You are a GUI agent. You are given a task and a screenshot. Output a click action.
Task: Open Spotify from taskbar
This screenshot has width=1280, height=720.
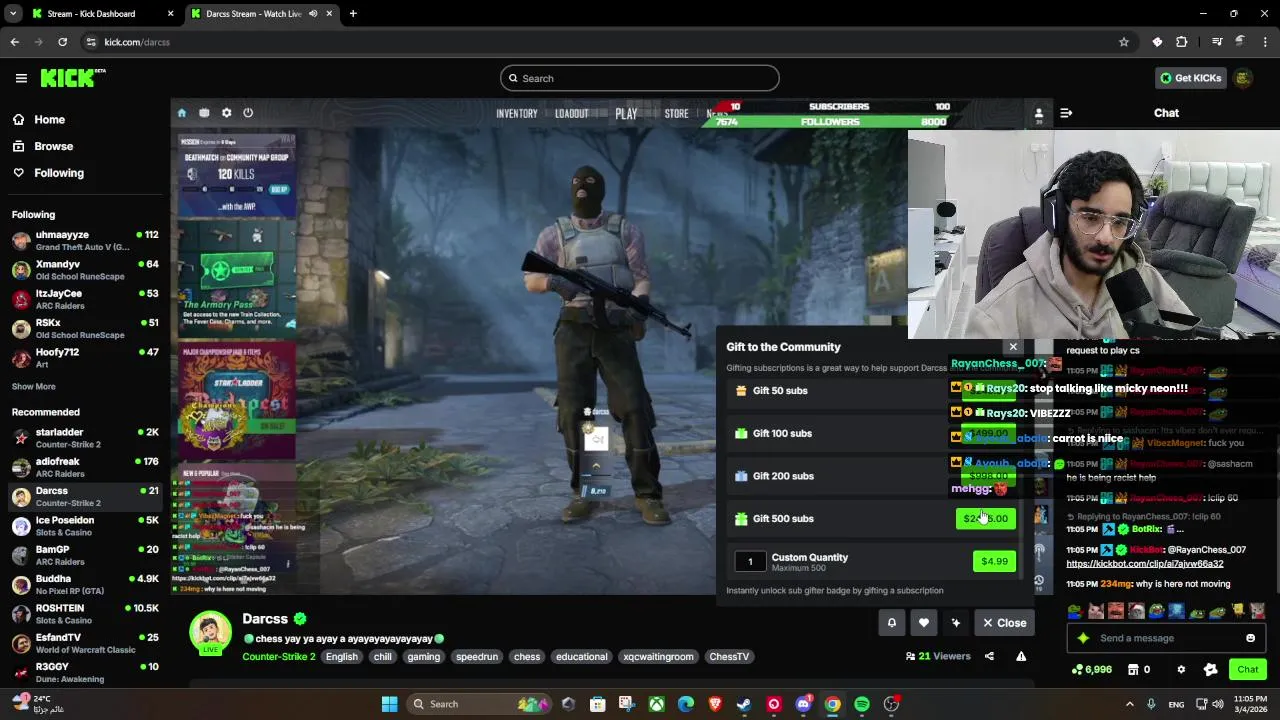click(862, 704)
